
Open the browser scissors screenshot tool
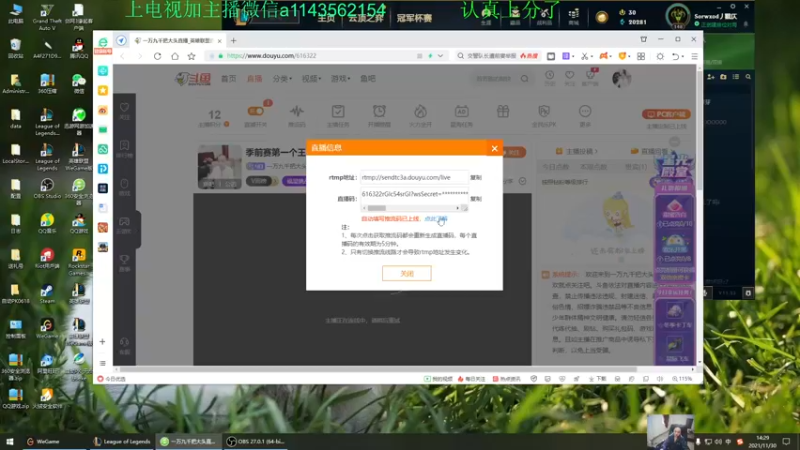pos(584,56)
